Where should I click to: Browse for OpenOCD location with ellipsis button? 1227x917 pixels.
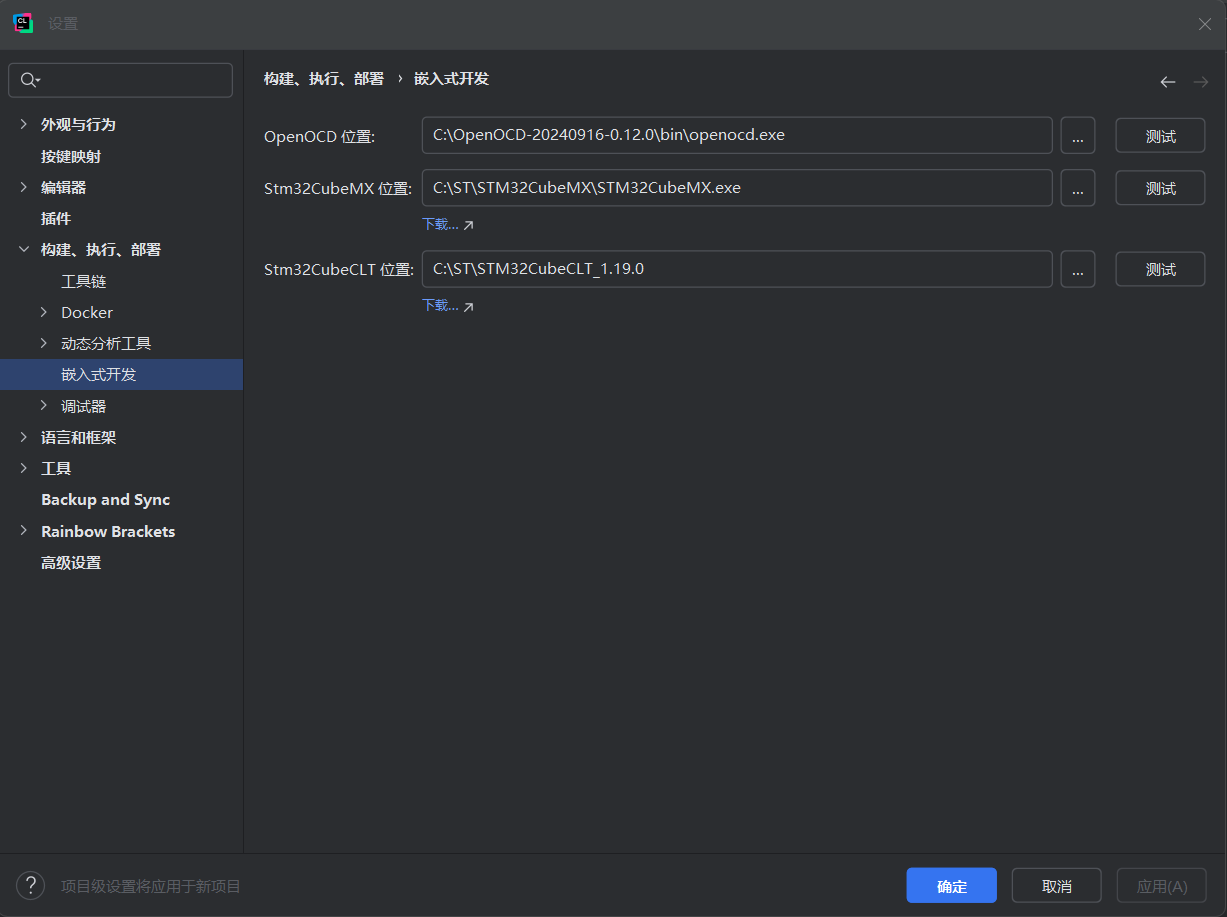tap(1077, 136)
